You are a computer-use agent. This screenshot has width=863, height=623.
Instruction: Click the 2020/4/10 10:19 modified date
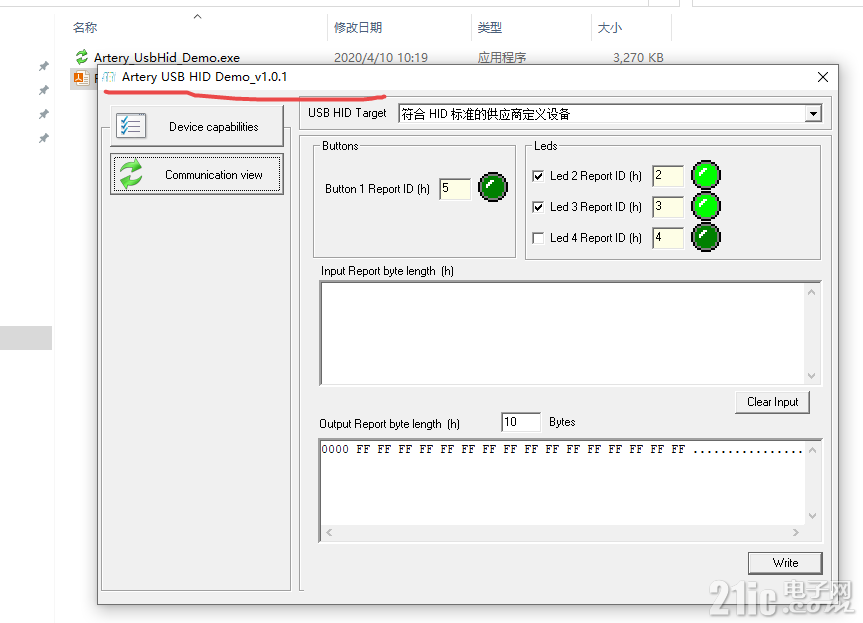coord(381,57)
